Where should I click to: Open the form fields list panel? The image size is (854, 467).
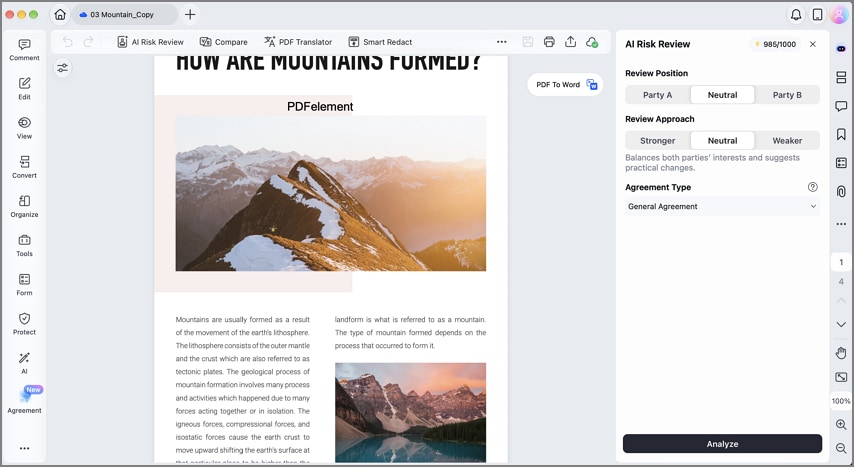coord(841,162)
